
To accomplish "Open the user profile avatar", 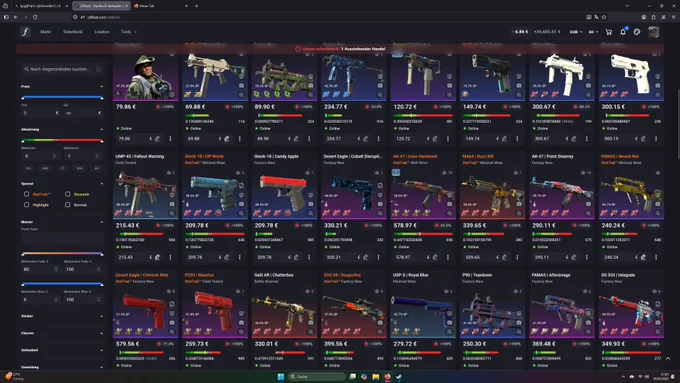I will (654, 32).
